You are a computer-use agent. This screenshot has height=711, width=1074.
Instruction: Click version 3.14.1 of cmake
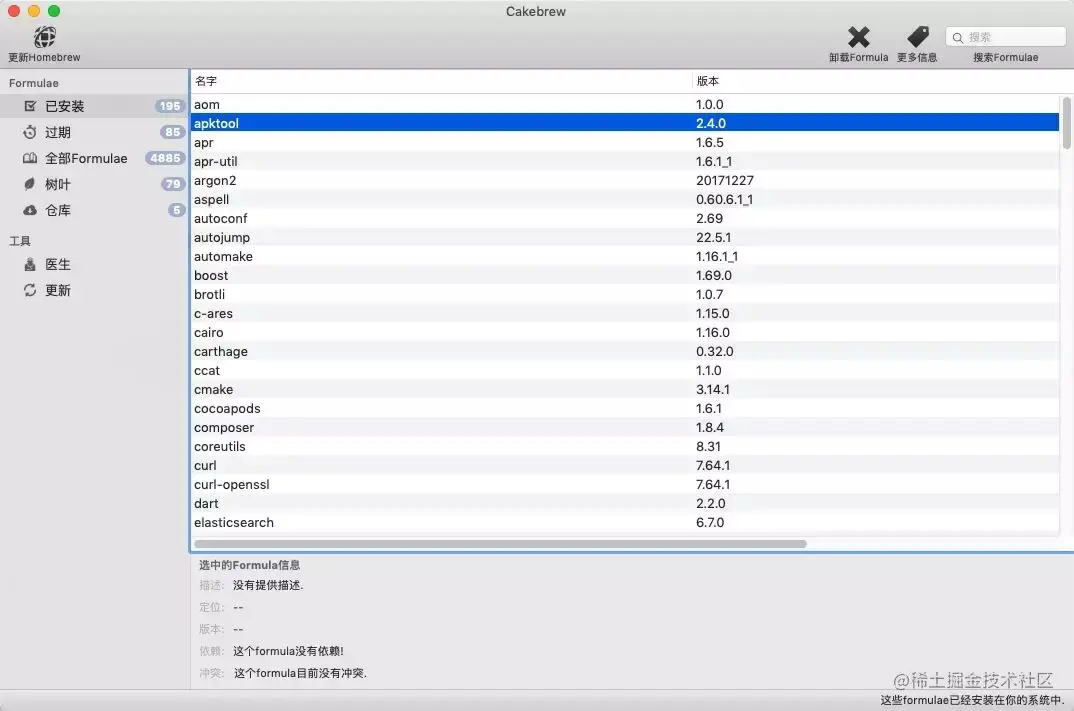click(x=712, y=390)
